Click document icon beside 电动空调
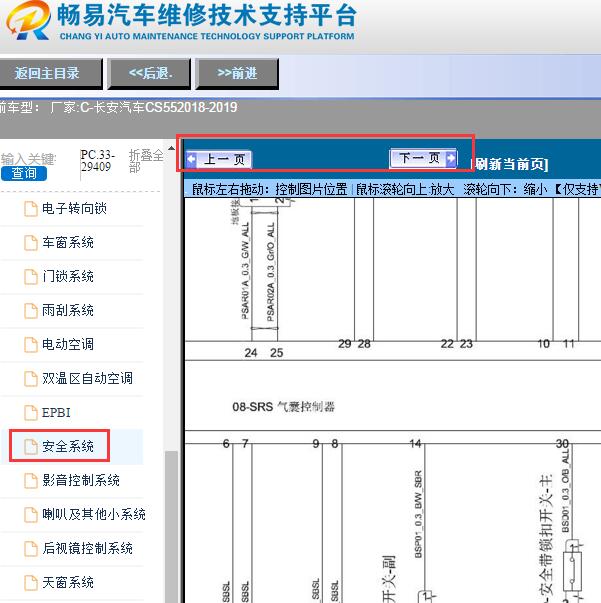 (x=31, y=345)
